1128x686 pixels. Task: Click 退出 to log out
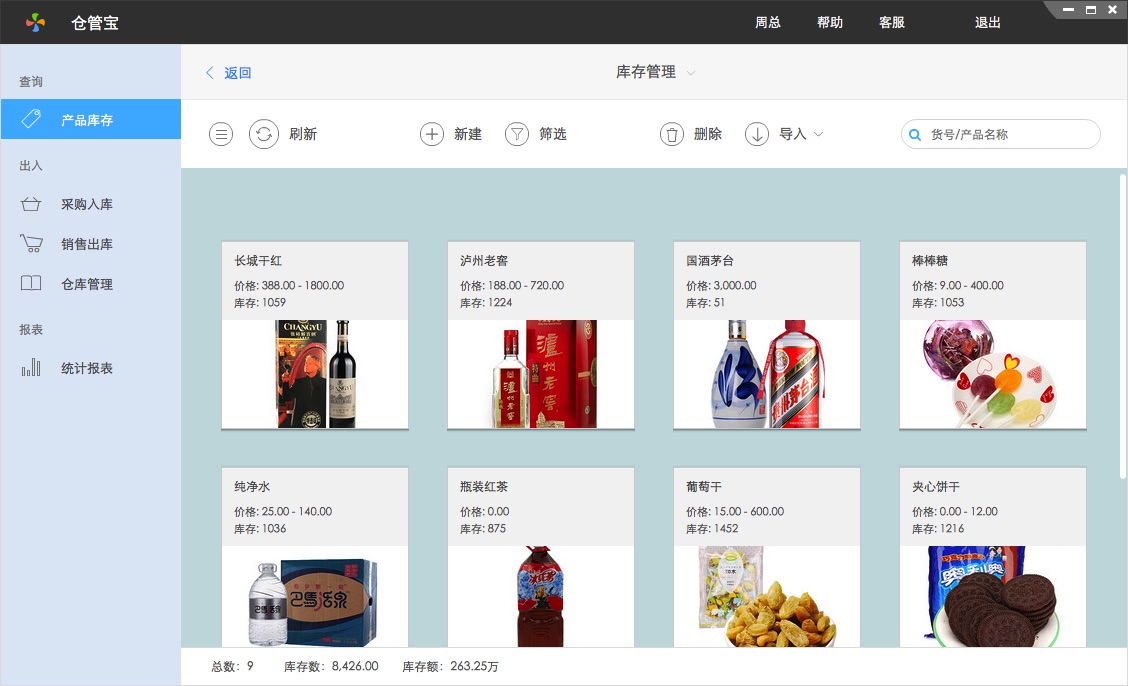click(x=988, y=22)
